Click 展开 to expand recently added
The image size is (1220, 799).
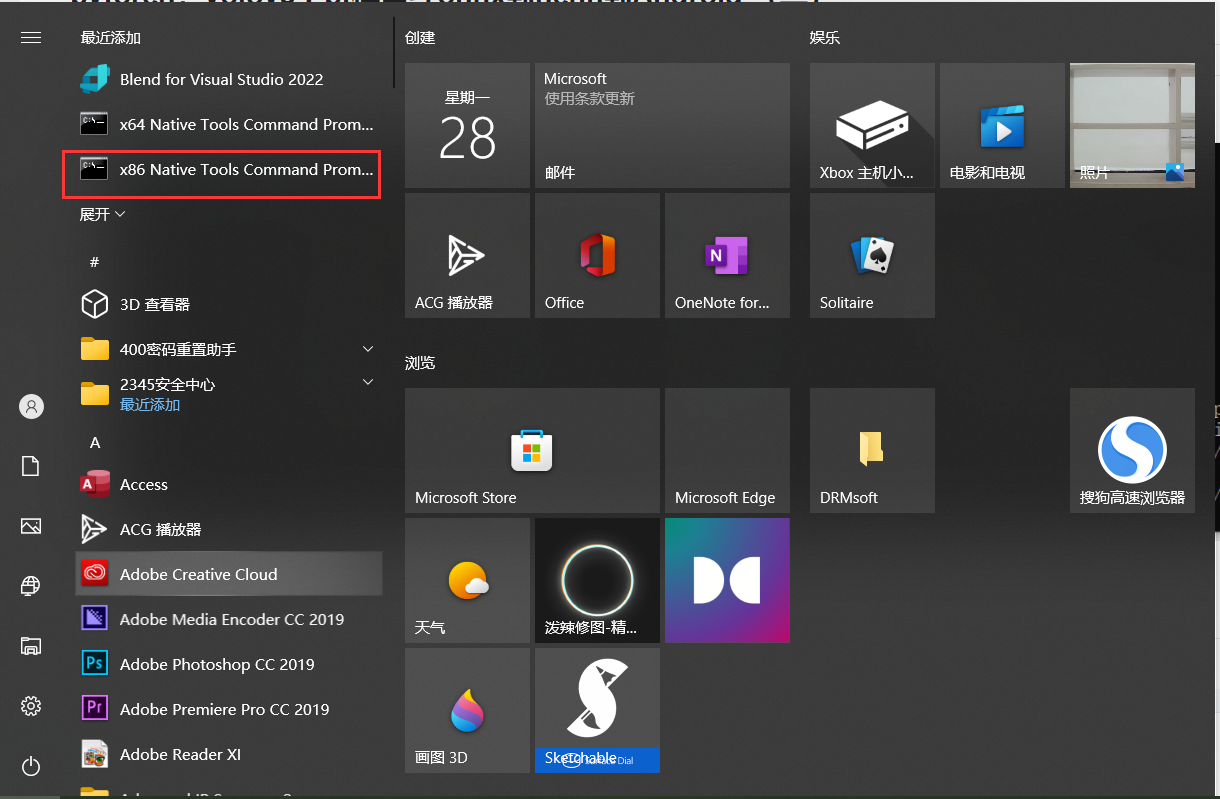click(x=102, y=214)
